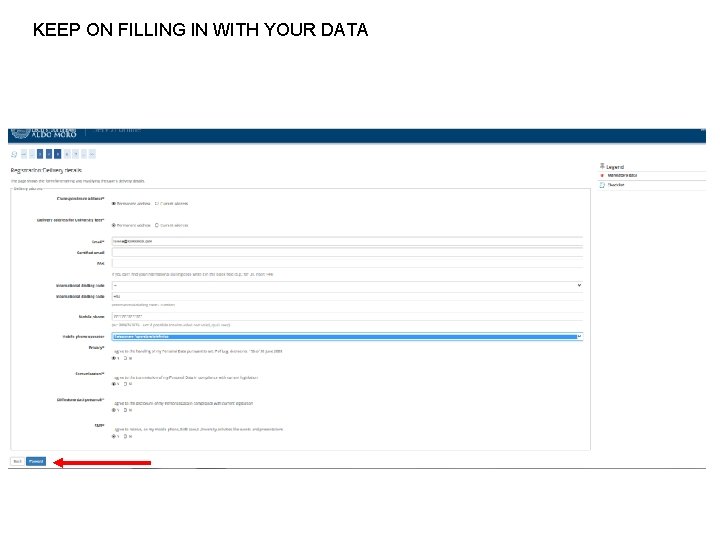Click the Legend heading text

[x=615, y=167]
